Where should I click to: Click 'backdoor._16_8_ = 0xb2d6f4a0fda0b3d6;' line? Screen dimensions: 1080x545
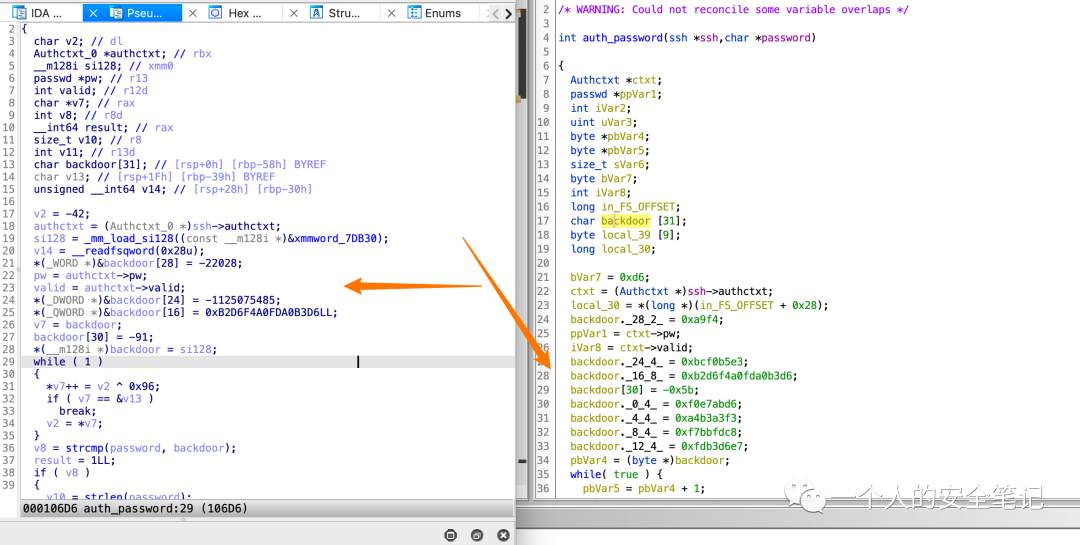[683, 376]
